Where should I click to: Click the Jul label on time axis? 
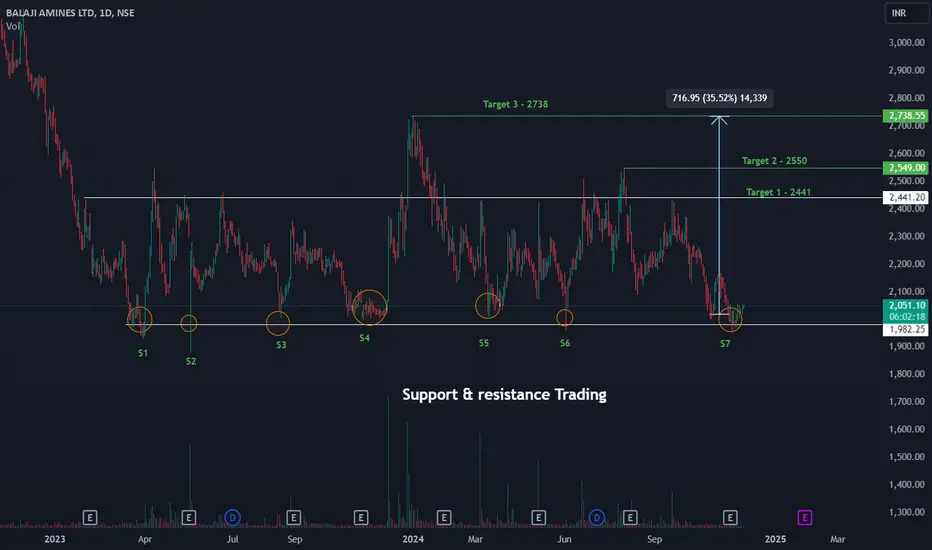[232, 539]
